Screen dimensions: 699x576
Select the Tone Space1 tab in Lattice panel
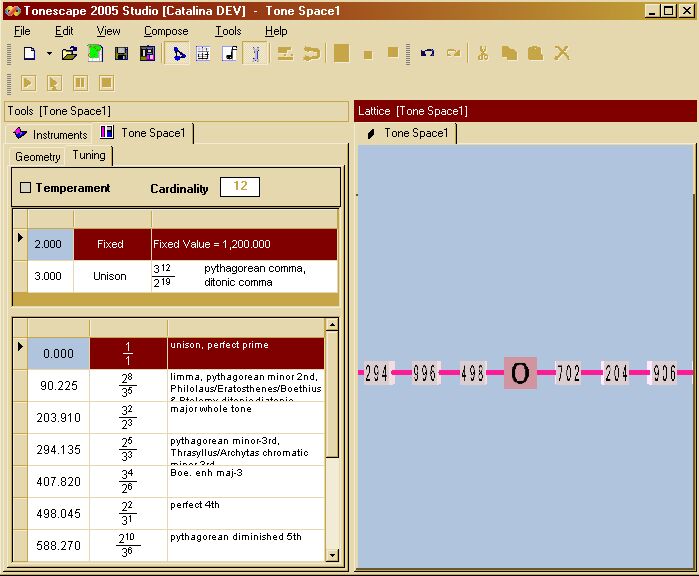[408, 133]
